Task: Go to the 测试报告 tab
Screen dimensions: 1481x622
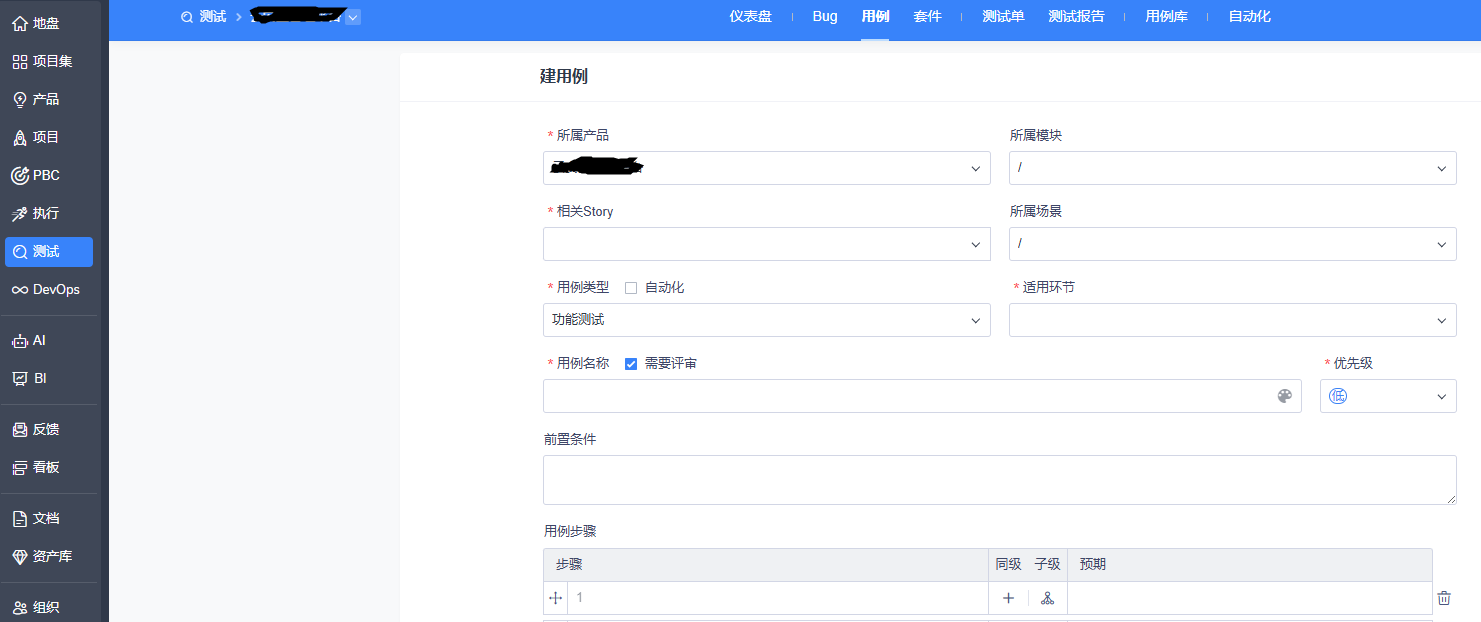Action: tap(1076, 17)
